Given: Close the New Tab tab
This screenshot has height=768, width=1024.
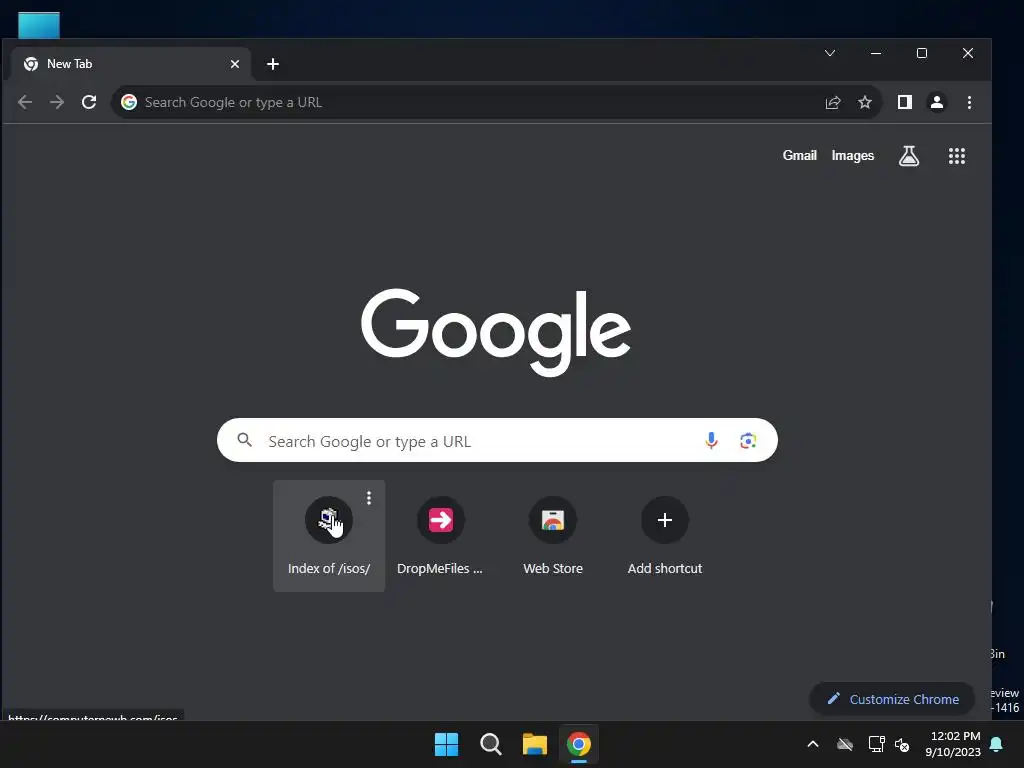Looking at the screenshot, I should point(234,64).
